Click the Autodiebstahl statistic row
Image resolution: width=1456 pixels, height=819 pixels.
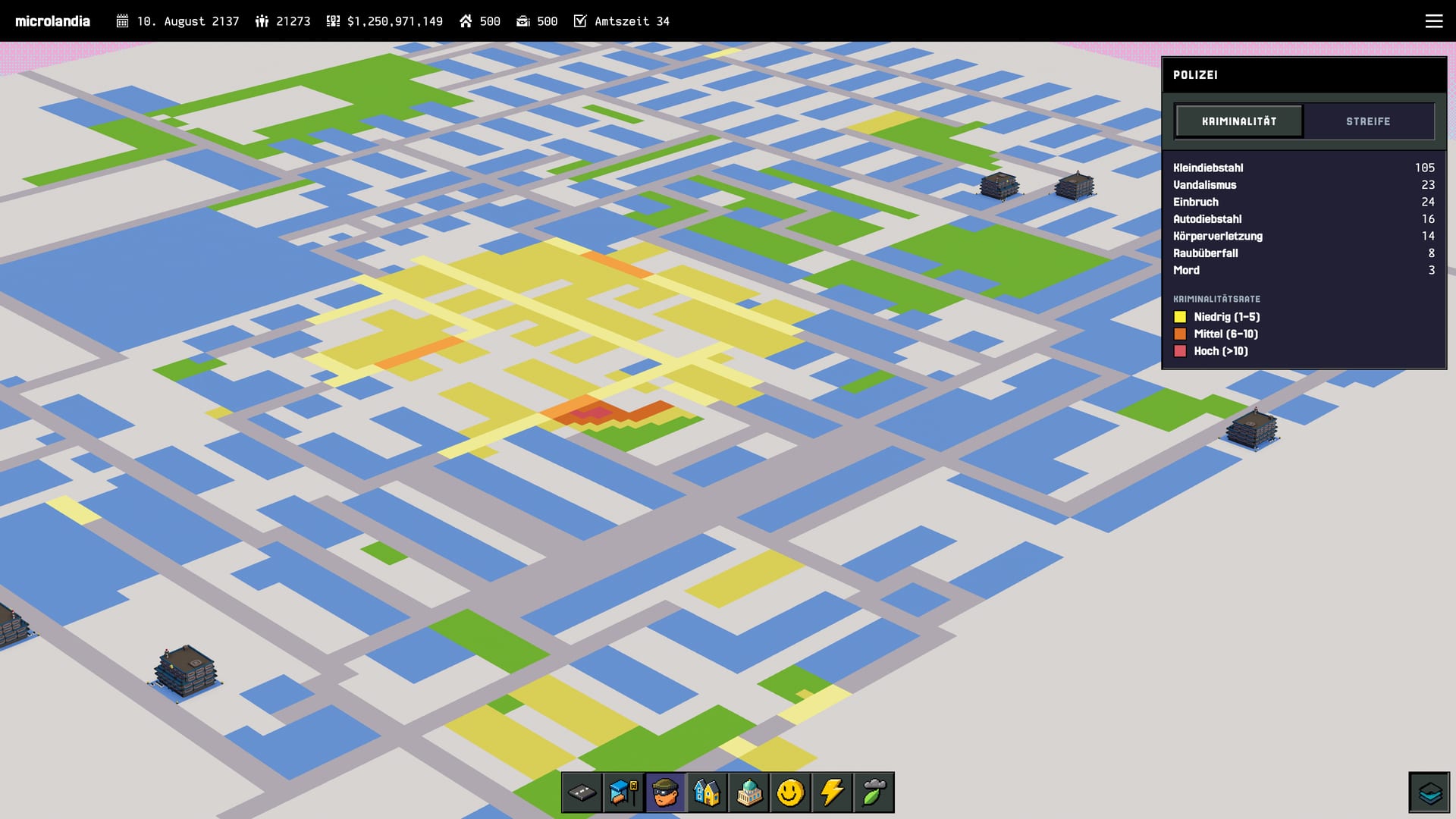1304,219
